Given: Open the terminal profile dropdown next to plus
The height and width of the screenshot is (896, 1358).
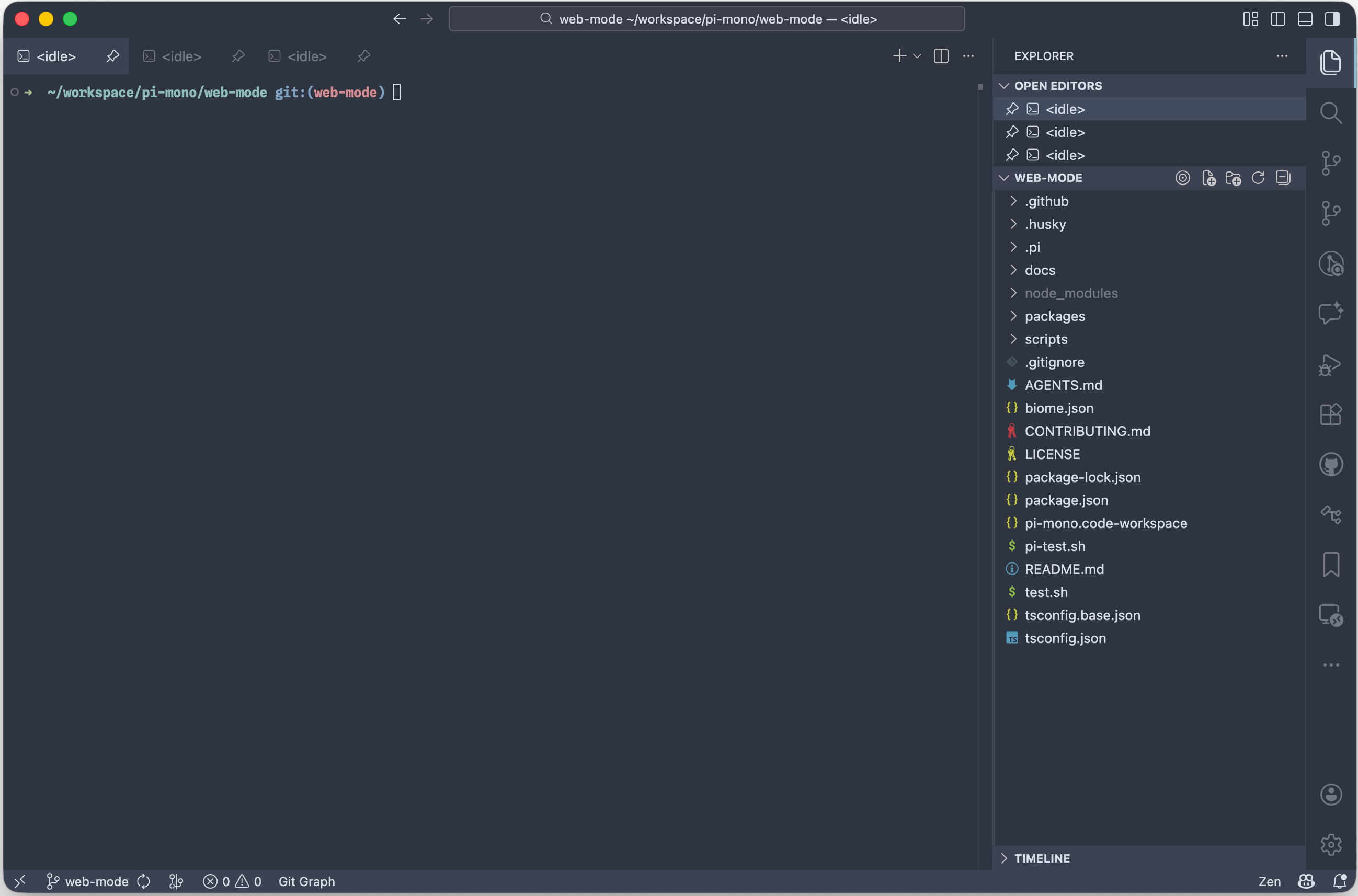Looking at the screenshot, I should pyautogui.click(x=917, y=56).
